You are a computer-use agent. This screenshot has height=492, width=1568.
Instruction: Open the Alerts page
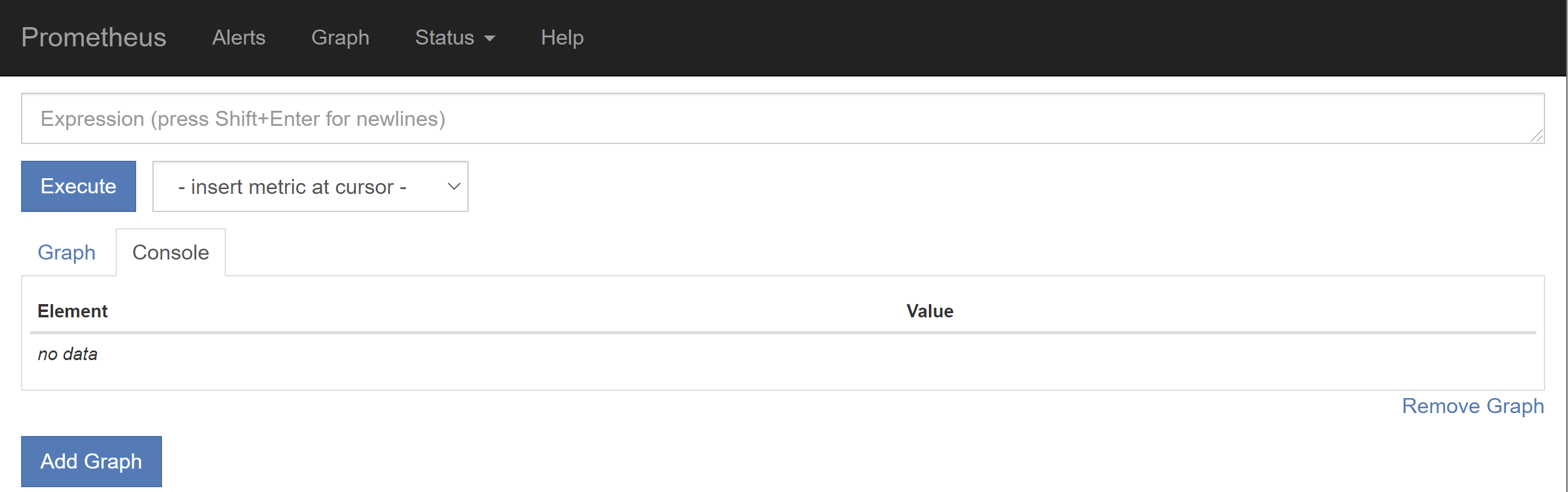coord(239,38)
